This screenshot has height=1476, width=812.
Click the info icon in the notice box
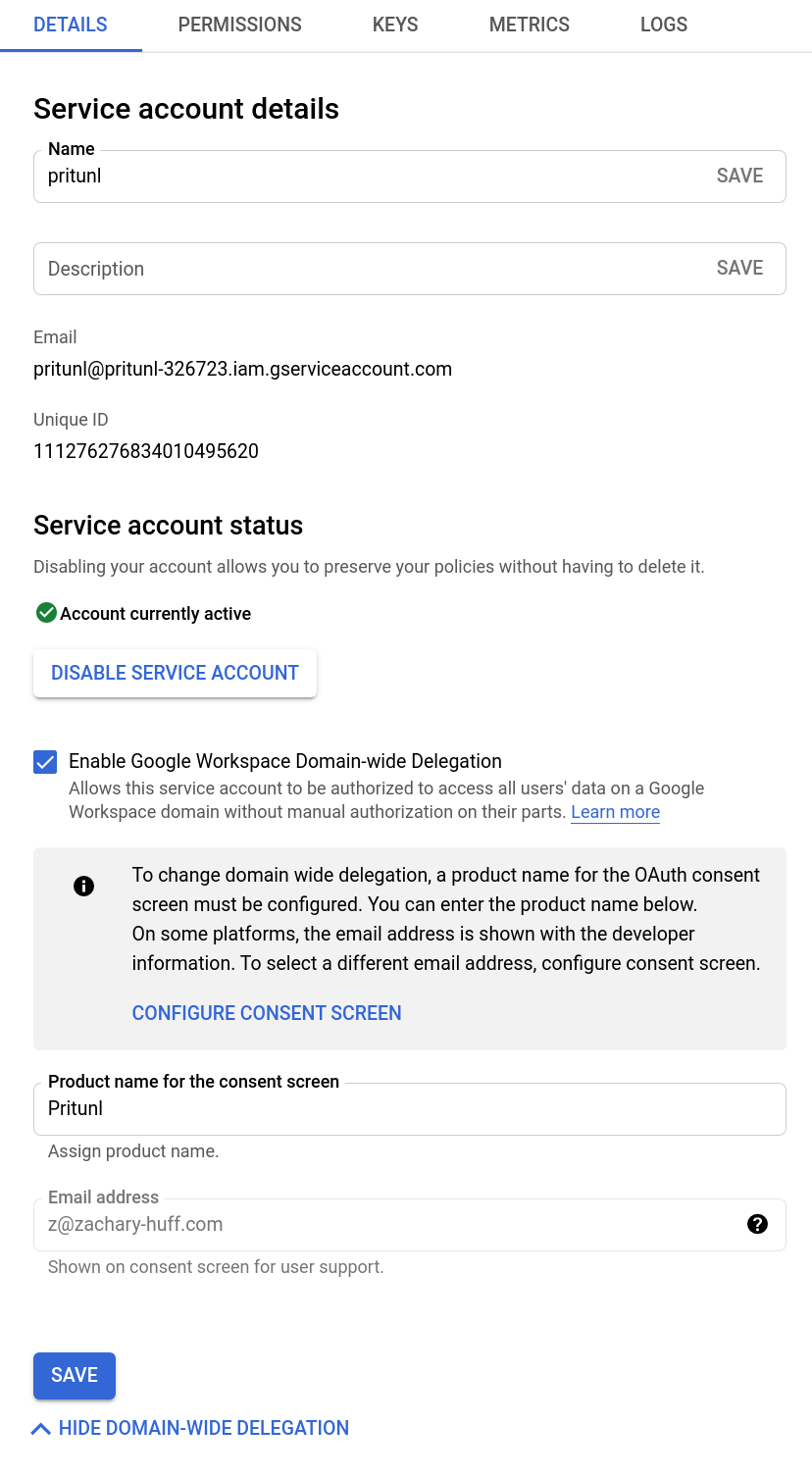(84, 887)
